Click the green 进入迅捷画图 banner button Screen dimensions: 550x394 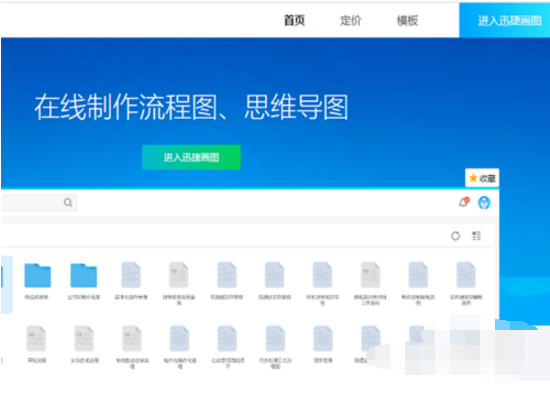191,157
